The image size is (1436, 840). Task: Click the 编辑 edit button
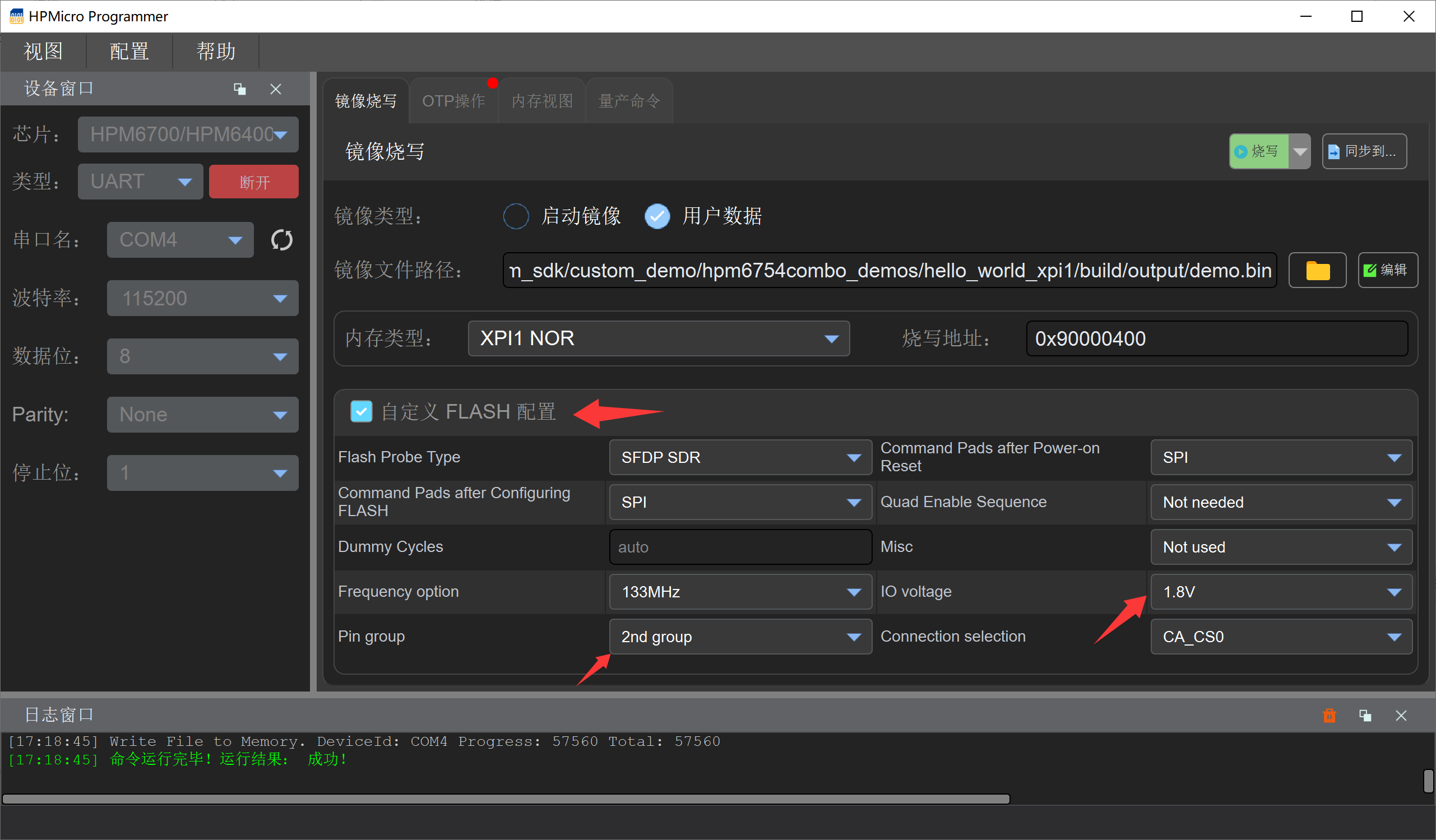point(1388,270)
